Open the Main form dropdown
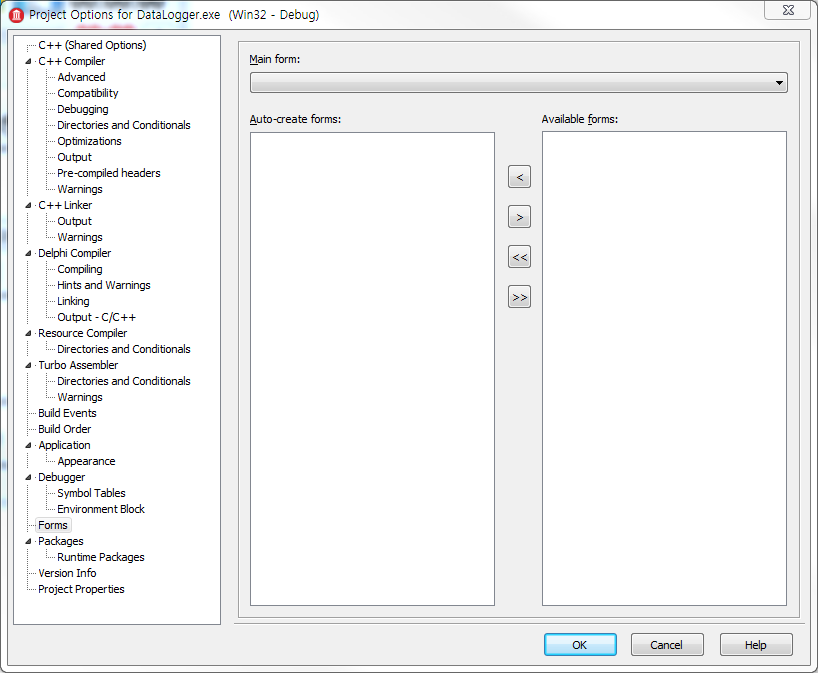 tap(779, 83)
